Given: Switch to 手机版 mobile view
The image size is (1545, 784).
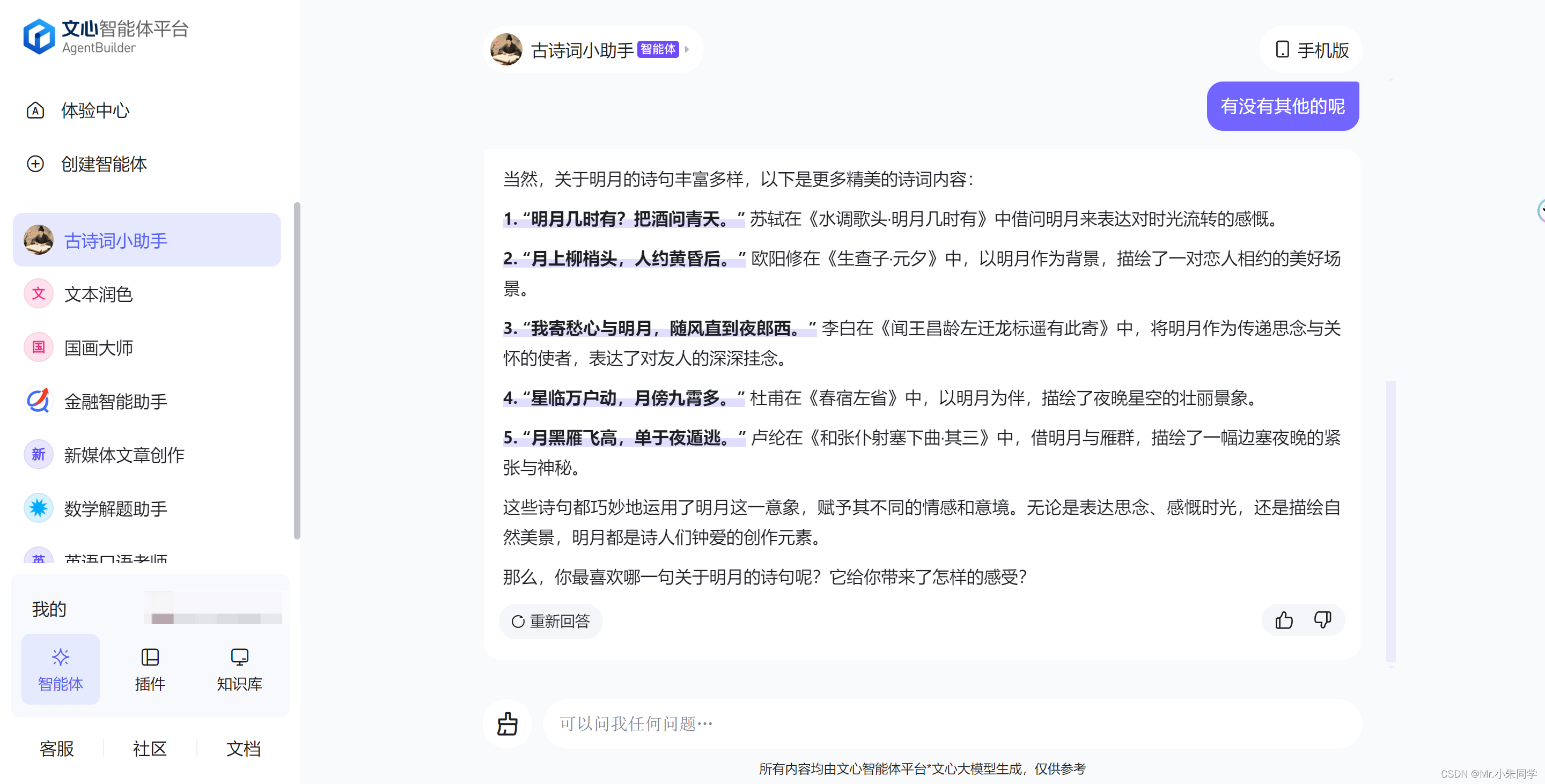Looking at the screenshot, I should tap(1311, 50).
